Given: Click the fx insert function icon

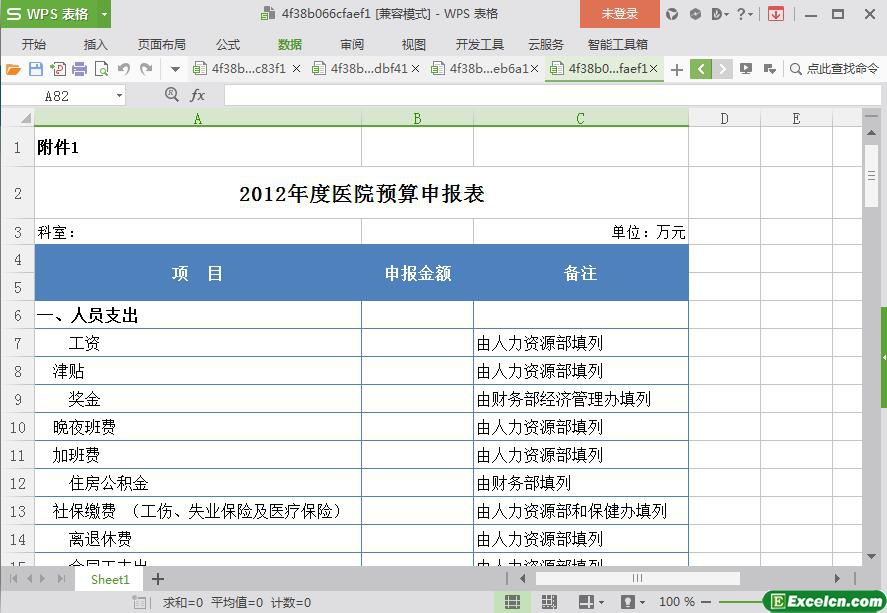Looking at the screenshot, I should click(197, 95).
